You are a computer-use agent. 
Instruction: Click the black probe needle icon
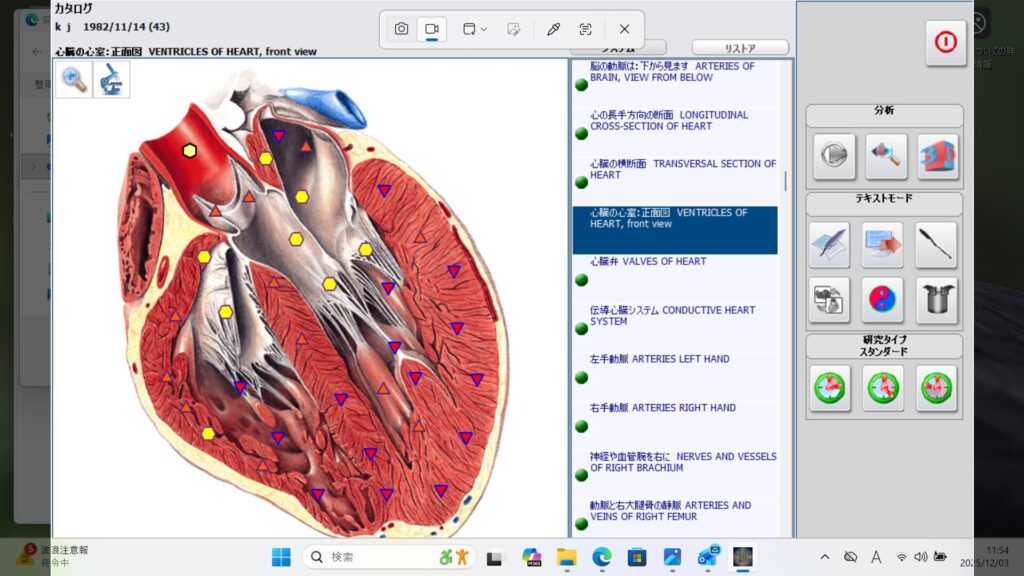tap(937, 244)
